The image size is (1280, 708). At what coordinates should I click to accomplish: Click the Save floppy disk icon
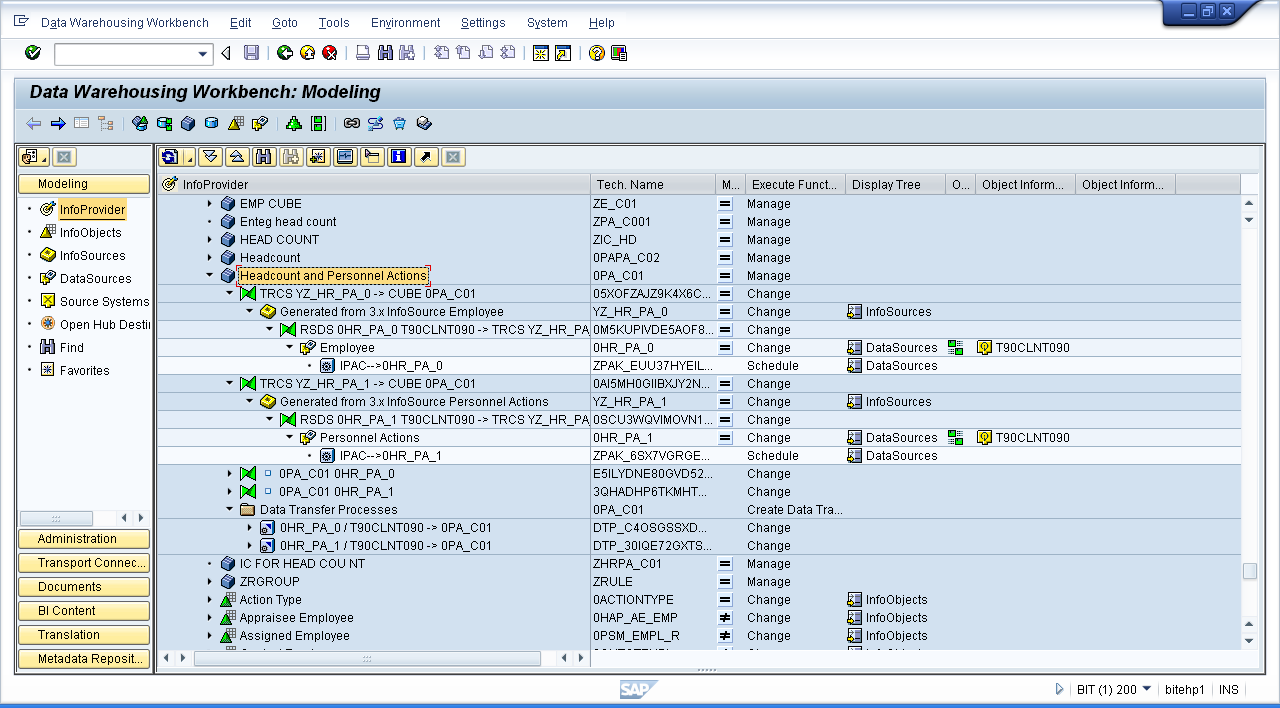click(251, 53)
